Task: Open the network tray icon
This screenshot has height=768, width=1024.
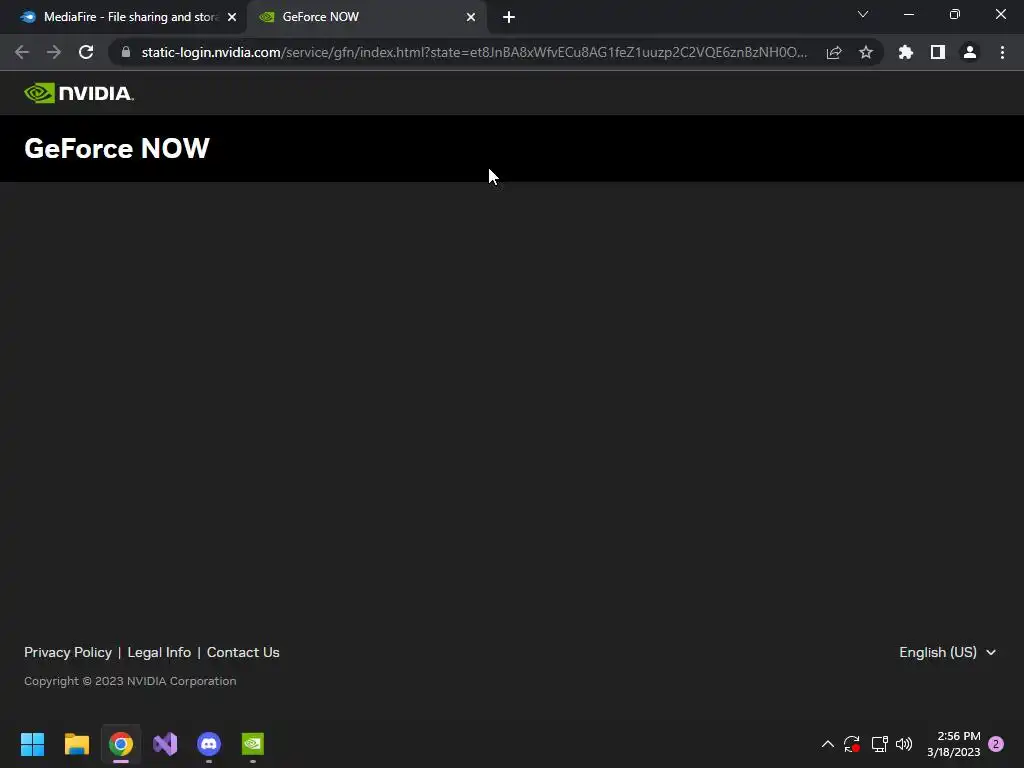Action: [880, 744]
